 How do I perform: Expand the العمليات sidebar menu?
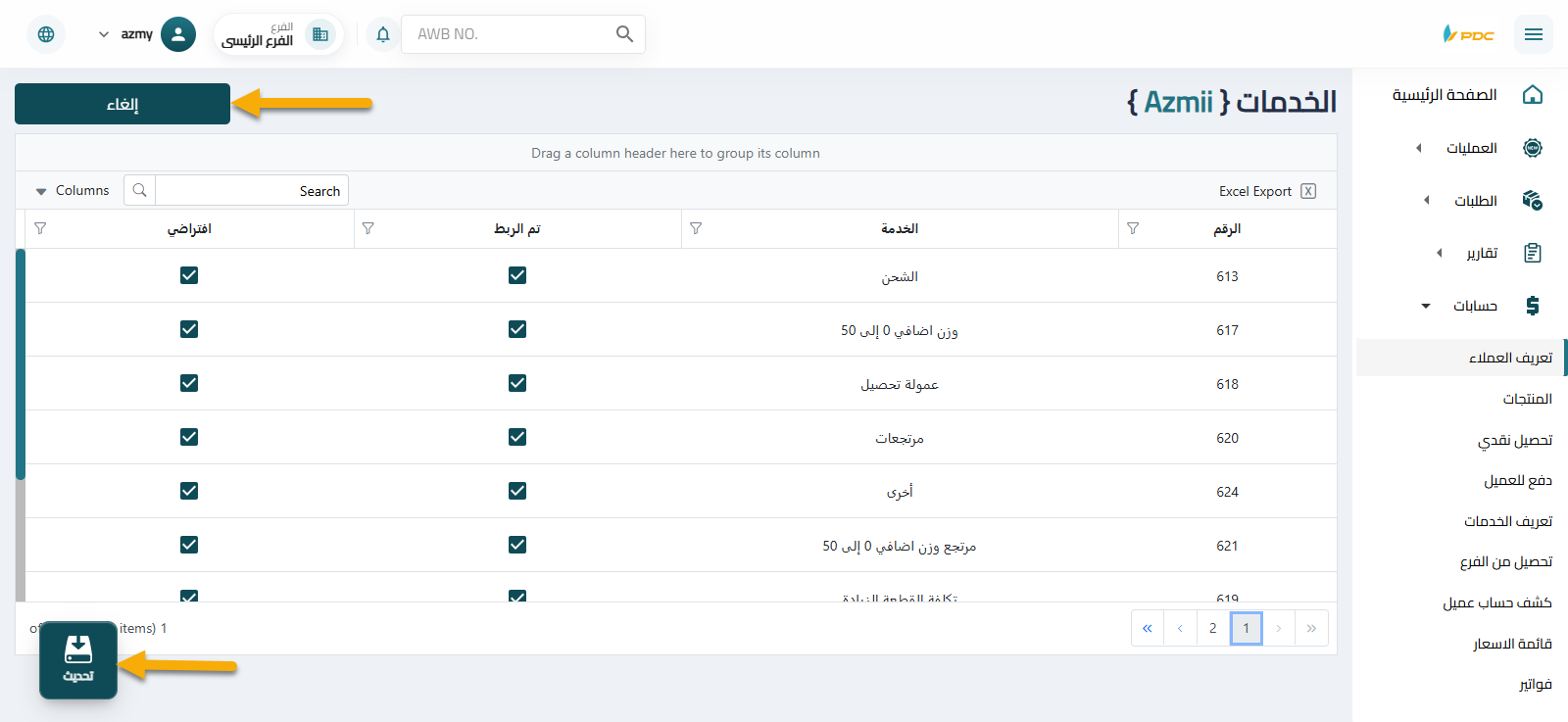[x=1471, y=148]
